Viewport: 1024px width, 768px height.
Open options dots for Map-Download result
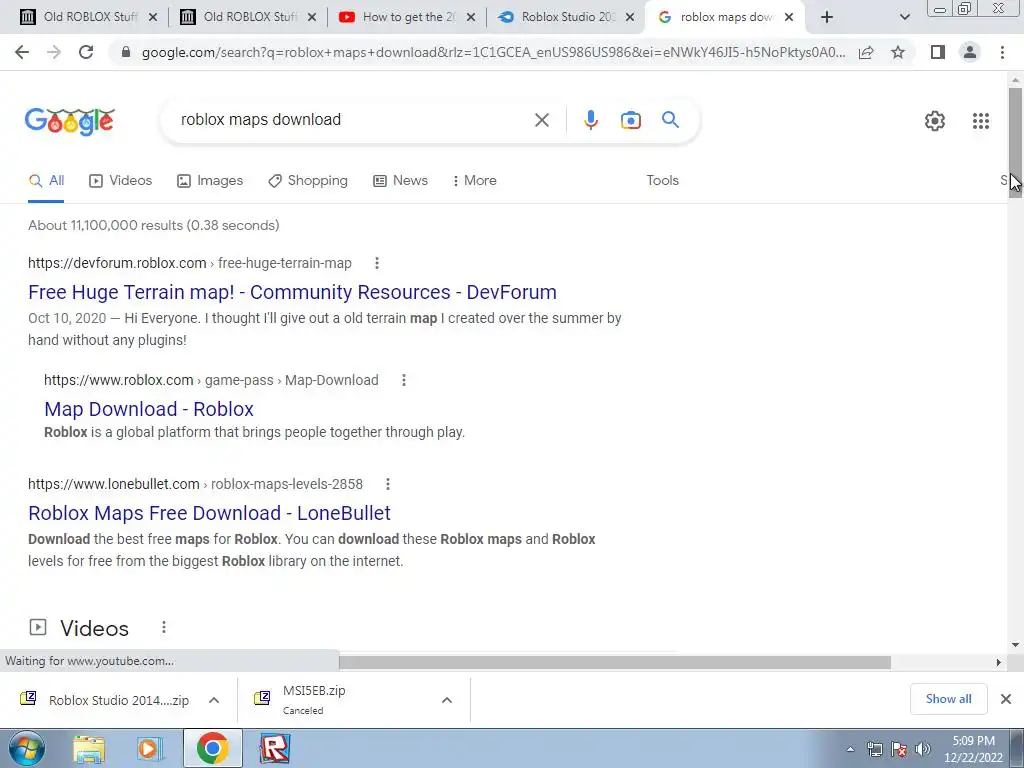point(404,380)
